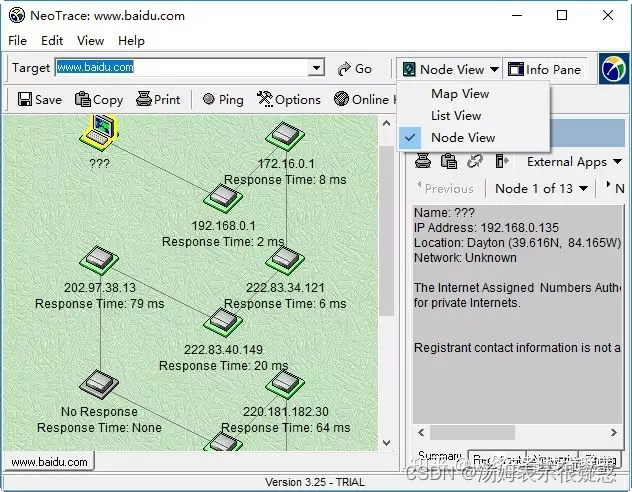
Task: Select List View from the menu
Action: coord(456,116)
